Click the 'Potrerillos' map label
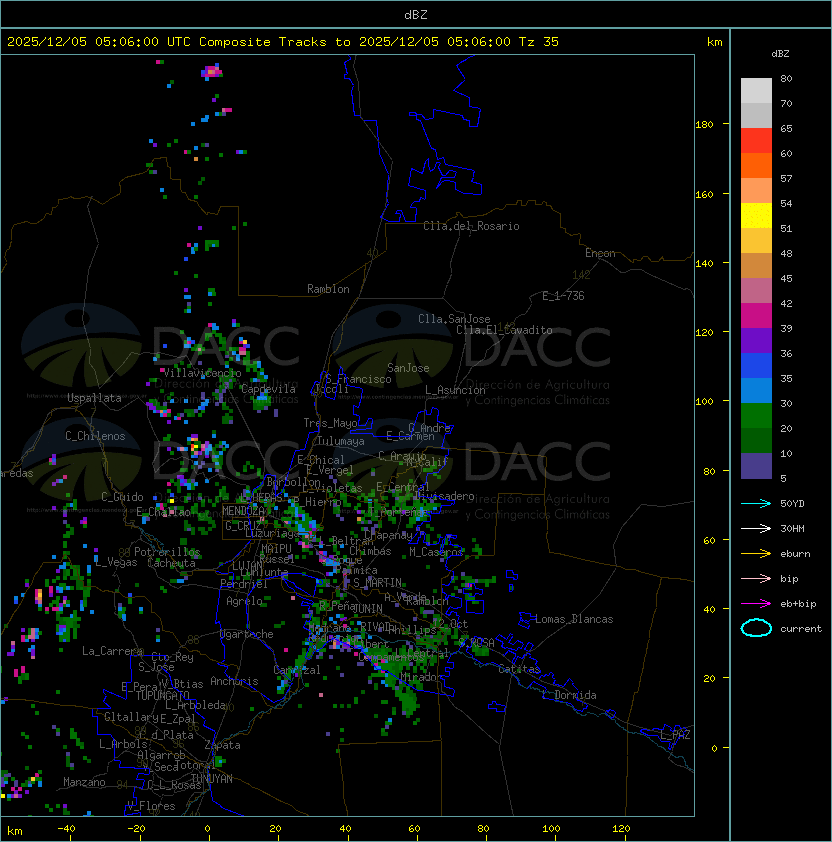Viewport: 832px width, 842px height. coord(167,552)
